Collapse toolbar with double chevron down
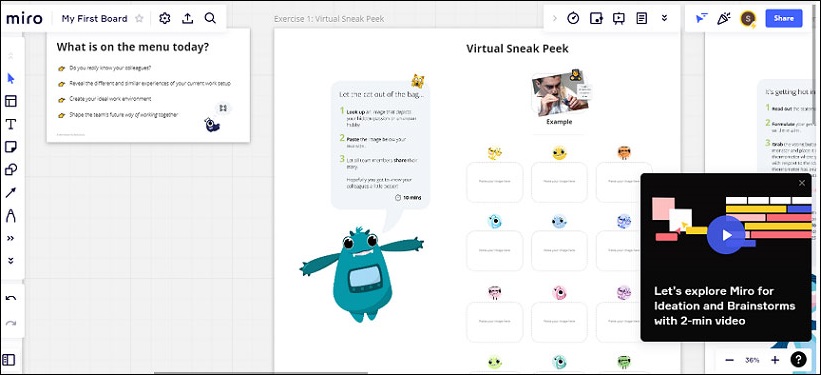The image size is (821, 375). 11,260
